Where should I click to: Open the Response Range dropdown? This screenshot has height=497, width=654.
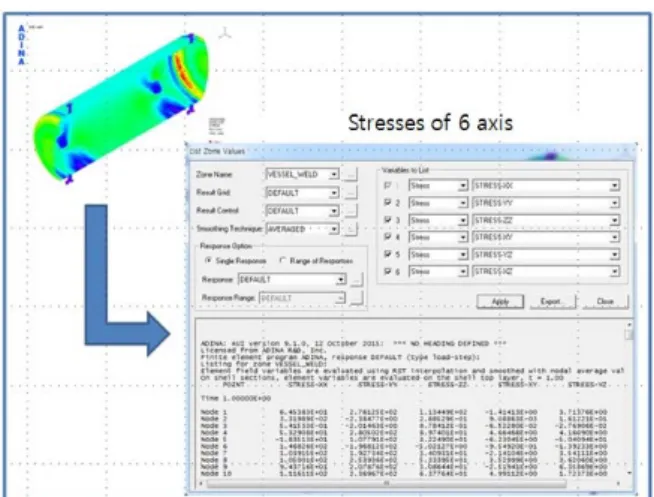coord(302,298)
